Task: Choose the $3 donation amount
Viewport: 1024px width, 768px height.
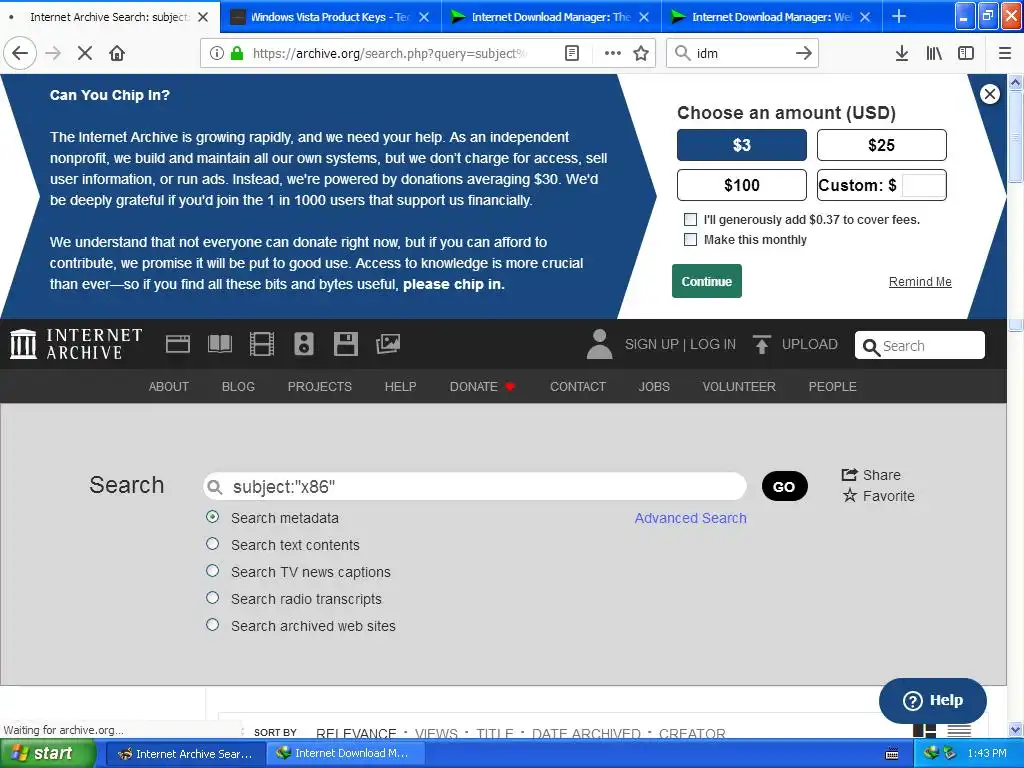Action: point(742,145)
